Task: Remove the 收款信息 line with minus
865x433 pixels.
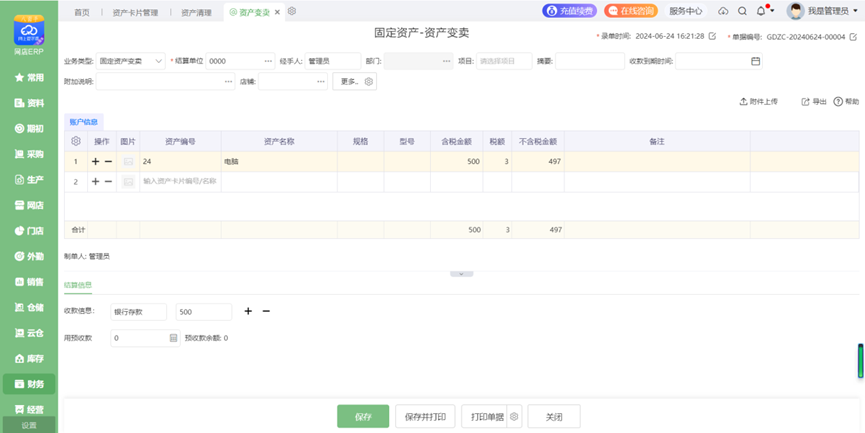Action: pos(266,311)
